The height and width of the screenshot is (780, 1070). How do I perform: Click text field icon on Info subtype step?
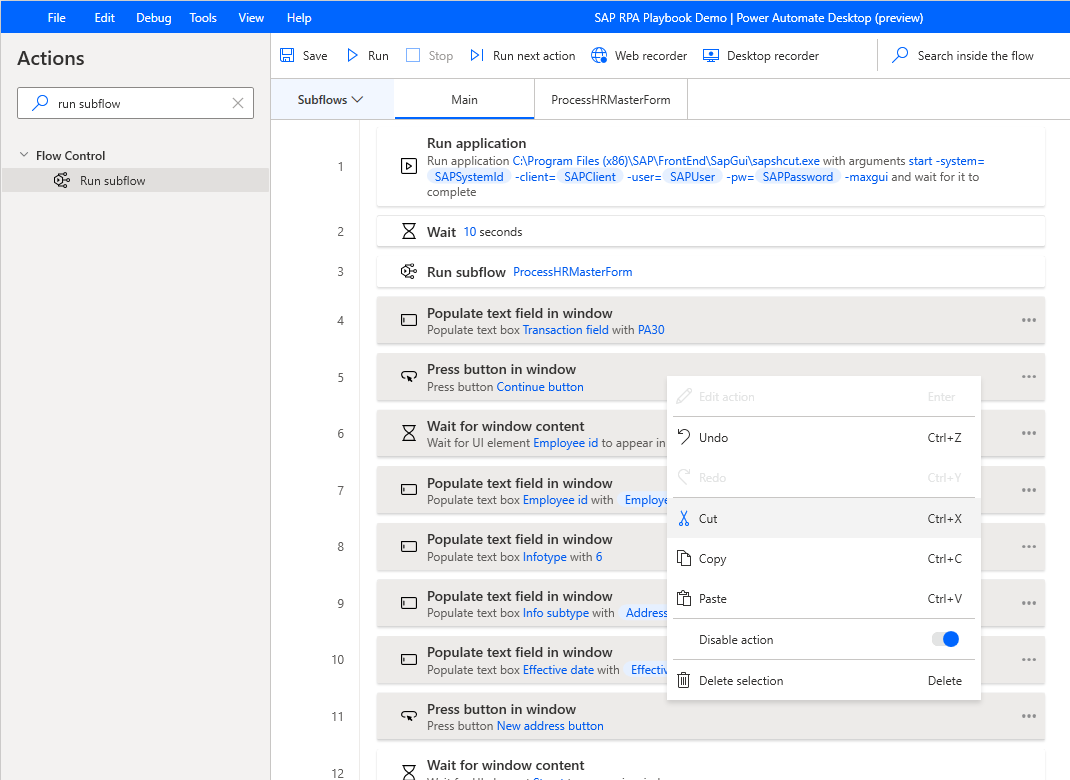click(409, 603)
